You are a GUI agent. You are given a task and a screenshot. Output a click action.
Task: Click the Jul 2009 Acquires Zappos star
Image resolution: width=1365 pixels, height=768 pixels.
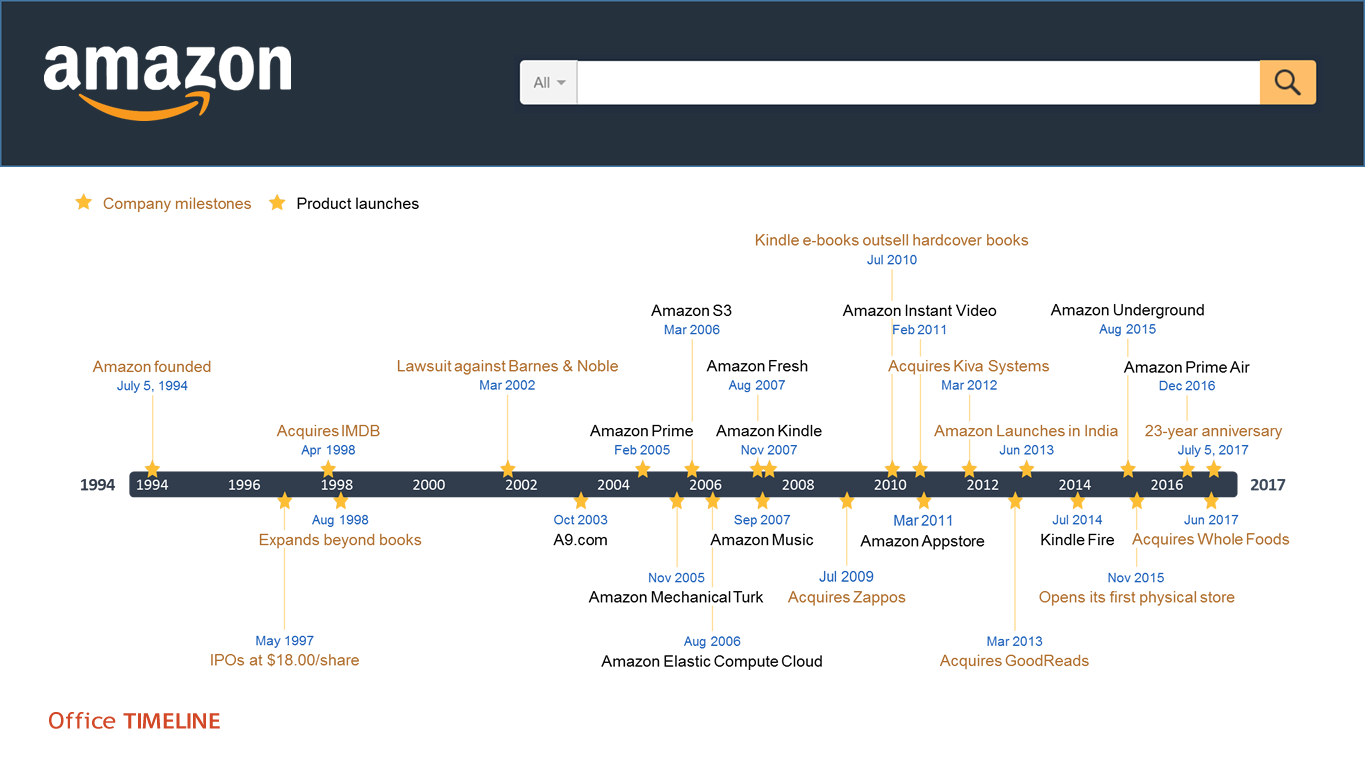tap(847, 501)
